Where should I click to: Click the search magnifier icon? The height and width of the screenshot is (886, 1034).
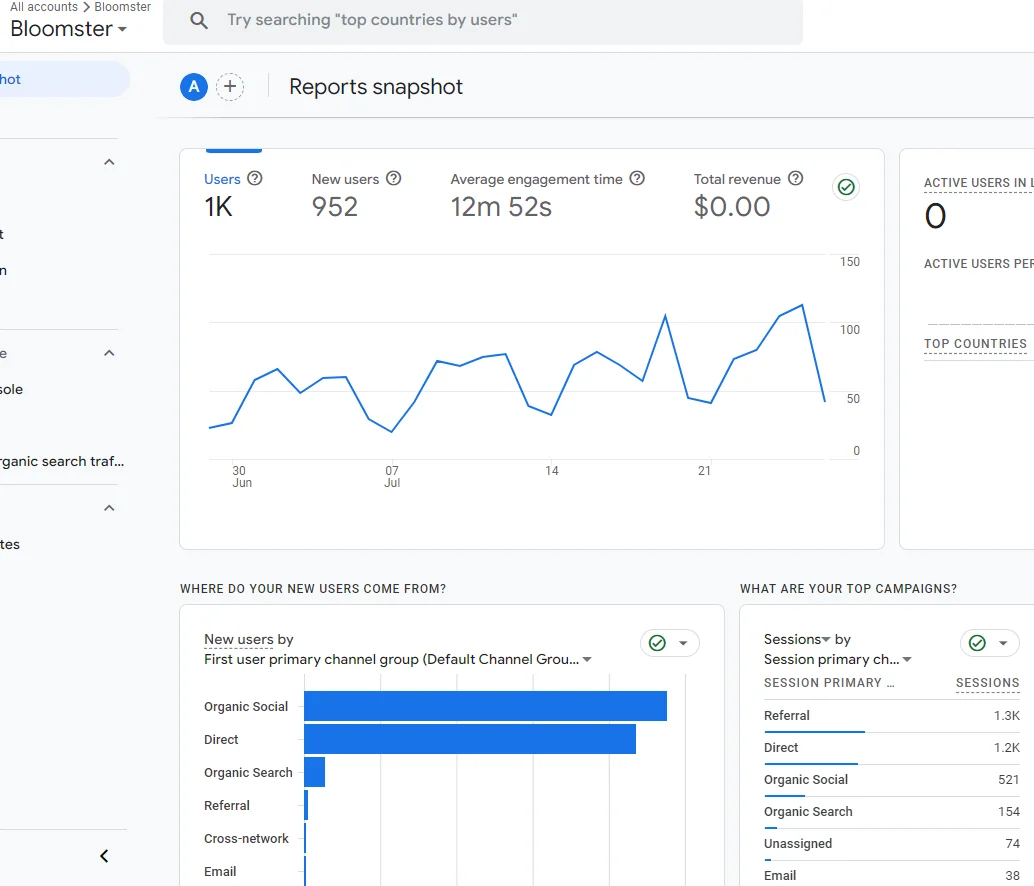(198, 20)
